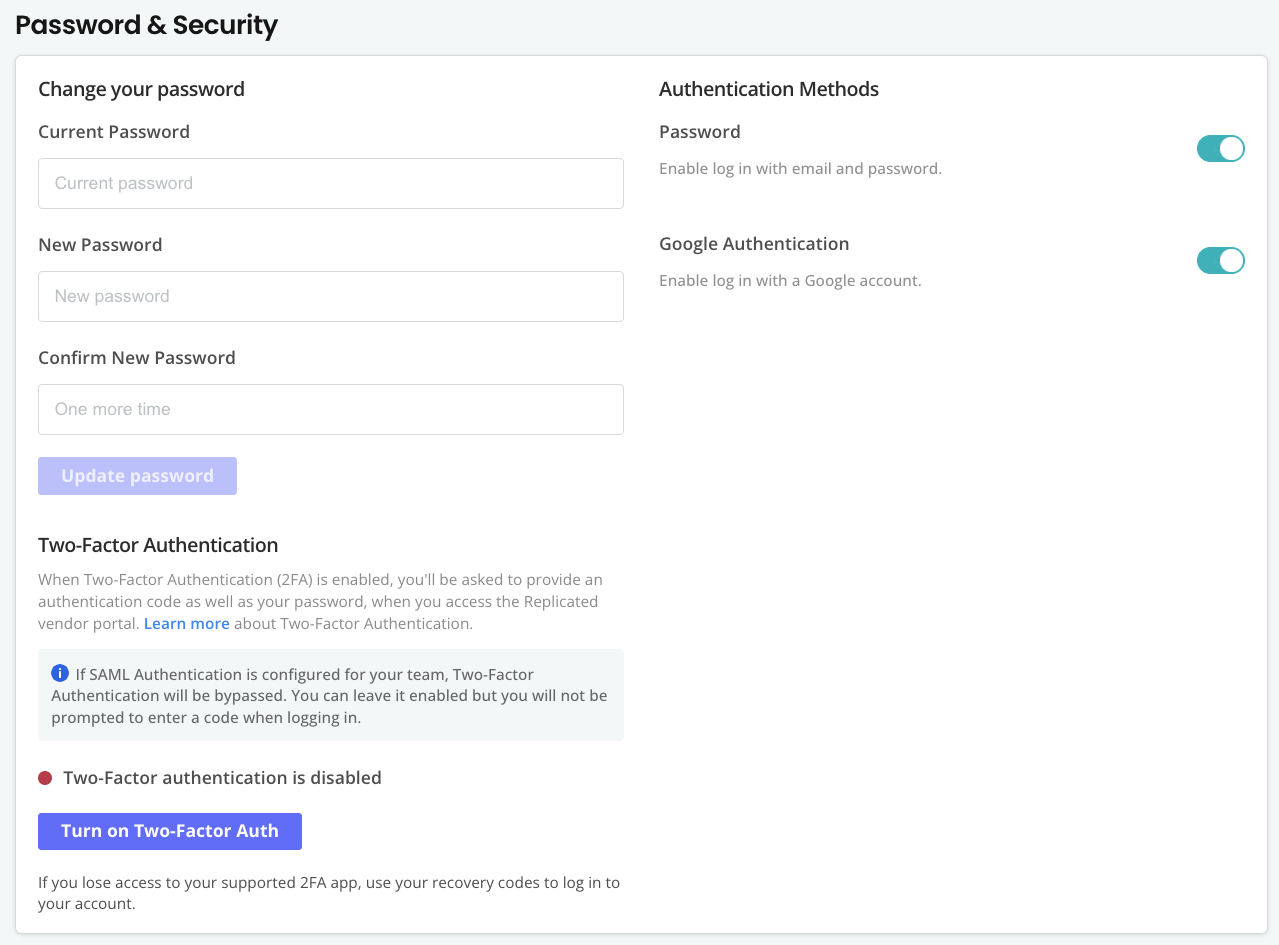Click the red two-factor disabled status dot
The height and width of the screenshot is (945, 1279).
click(x=45, y=777)
